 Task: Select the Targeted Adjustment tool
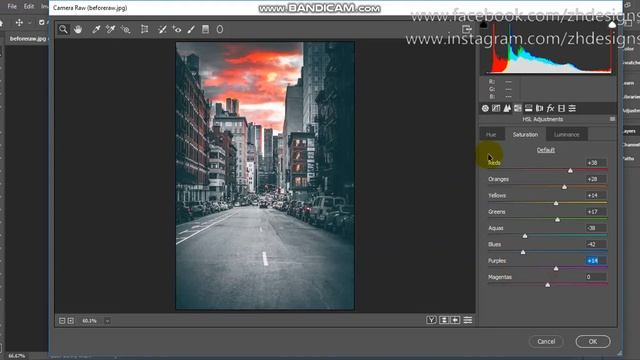[x=125, y=29]
